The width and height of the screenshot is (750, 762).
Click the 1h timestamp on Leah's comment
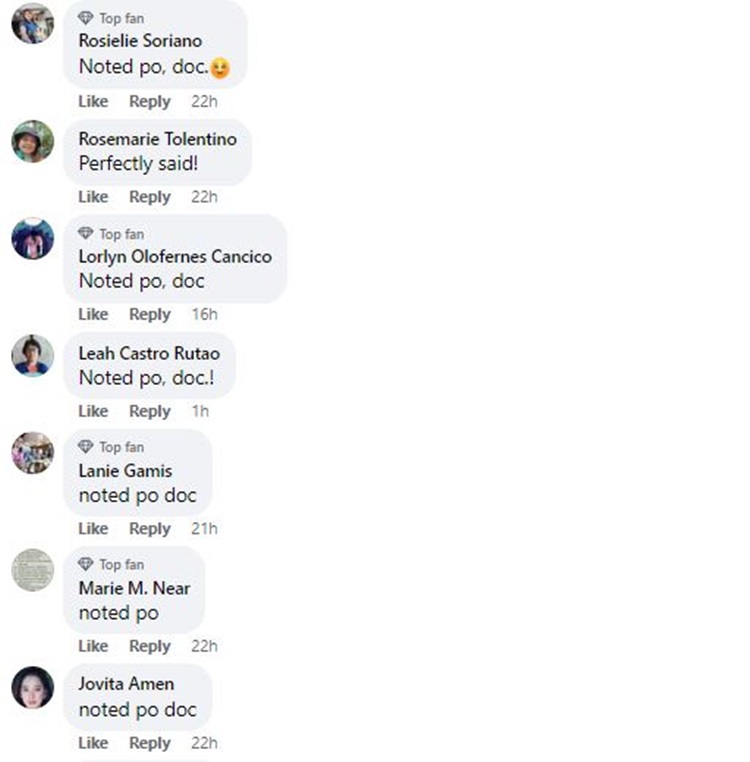click(200, 411)
